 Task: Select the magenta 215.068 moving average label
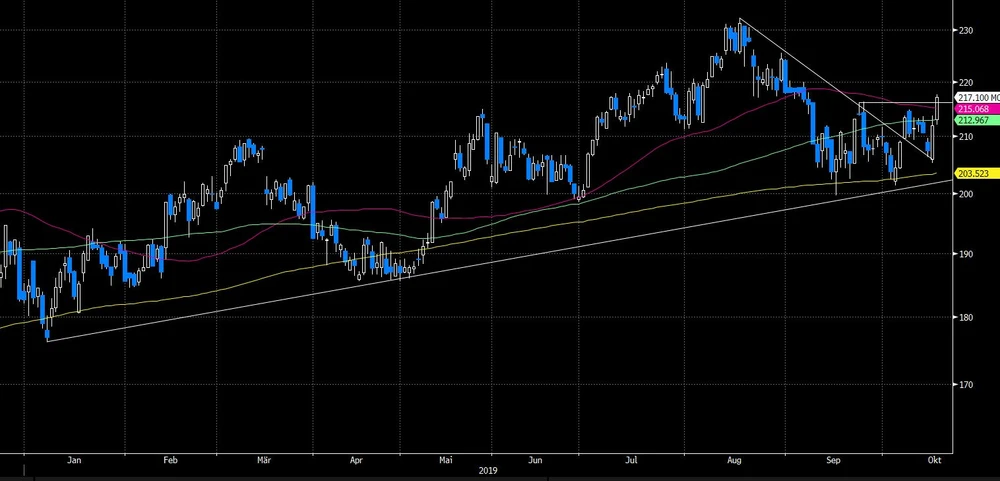(x=973, y=108)
